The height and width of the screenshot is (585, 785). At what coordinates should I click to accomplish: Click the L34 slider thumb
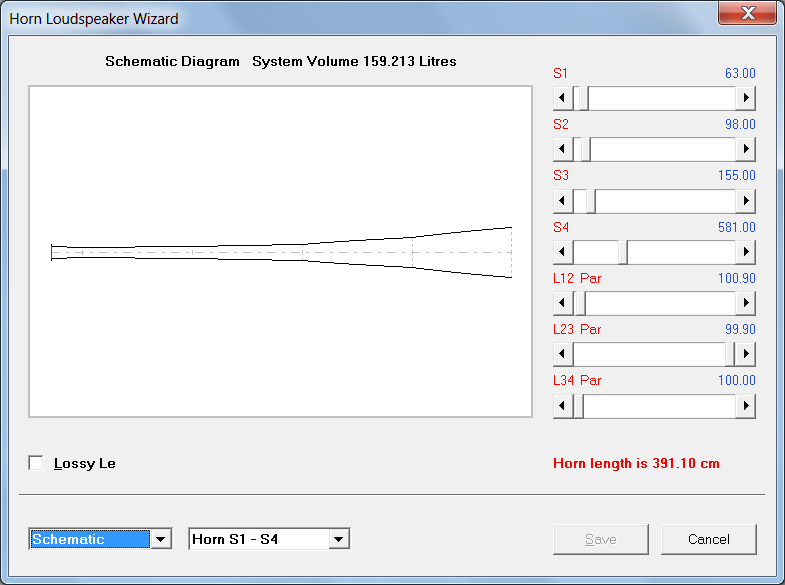tap(579, 406)
